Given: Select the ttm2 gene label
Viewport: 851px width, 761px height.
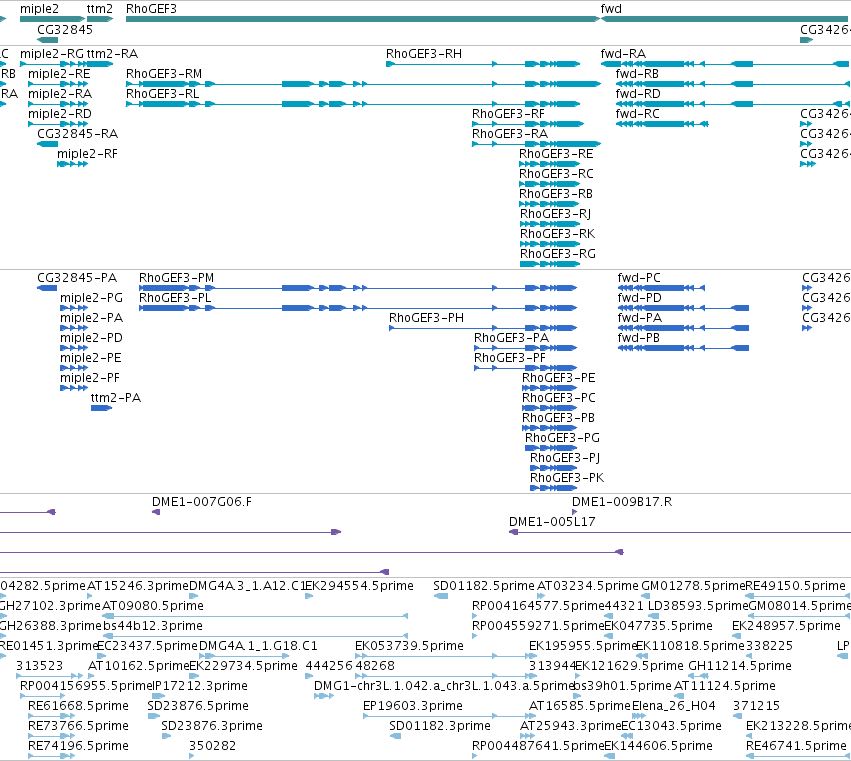Looking at the screenshot, I should point(100,9).
